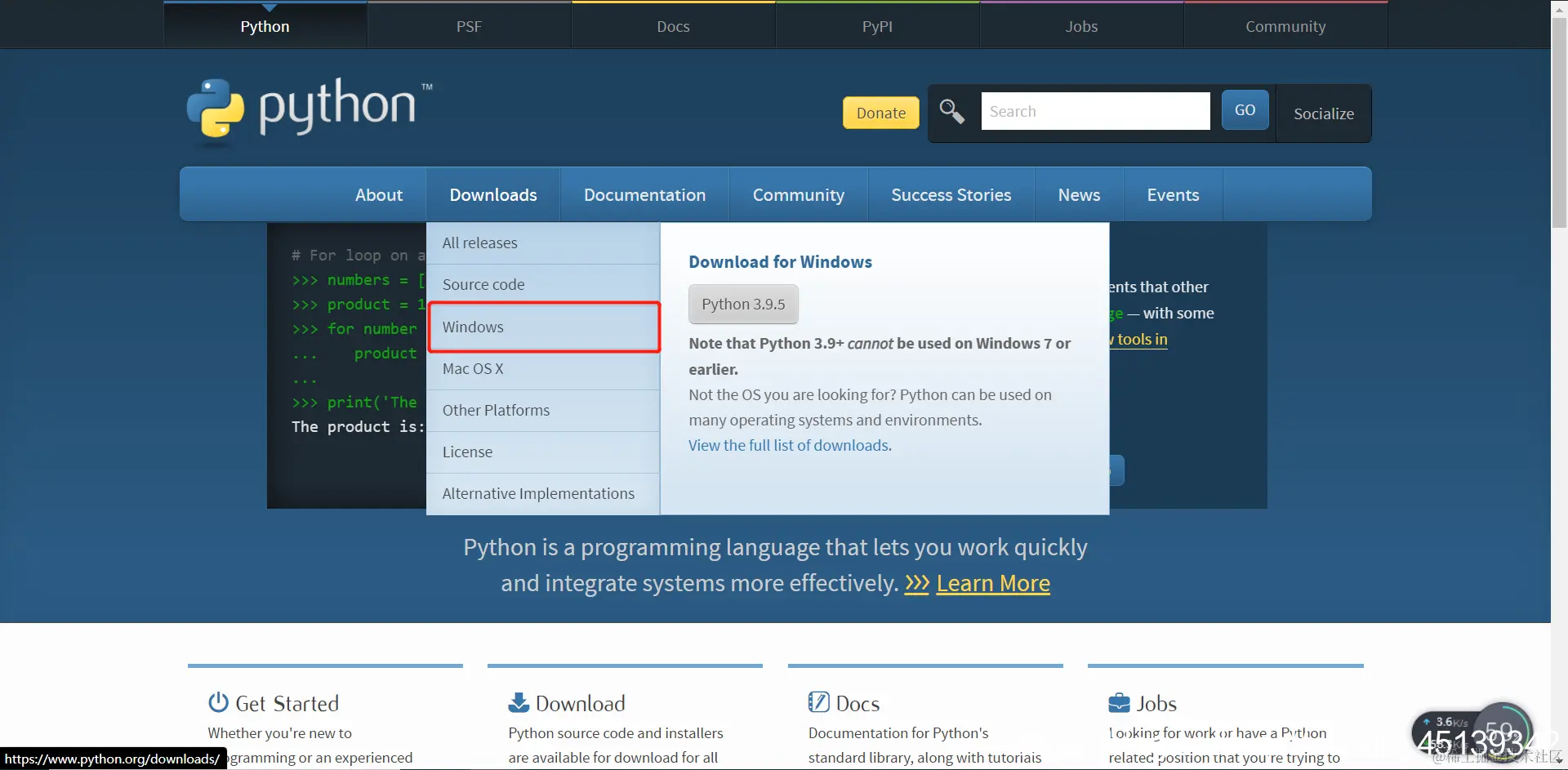Open the About navigation menu
1568x770 pixels.
[379, 194]
